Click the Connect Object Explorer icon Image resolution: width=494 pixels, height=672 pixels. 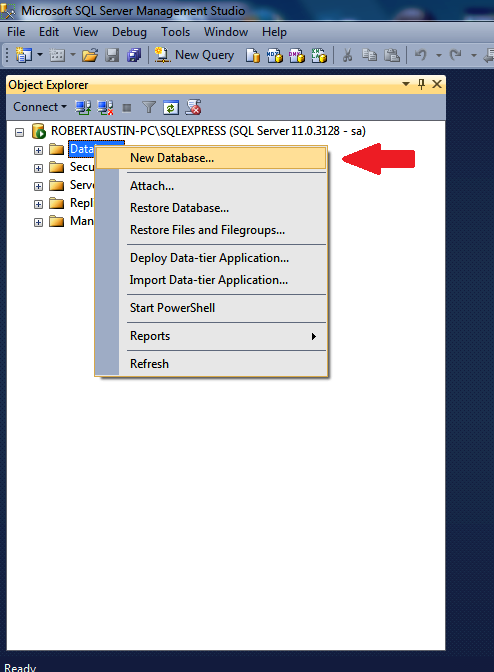tap(83, 107)
